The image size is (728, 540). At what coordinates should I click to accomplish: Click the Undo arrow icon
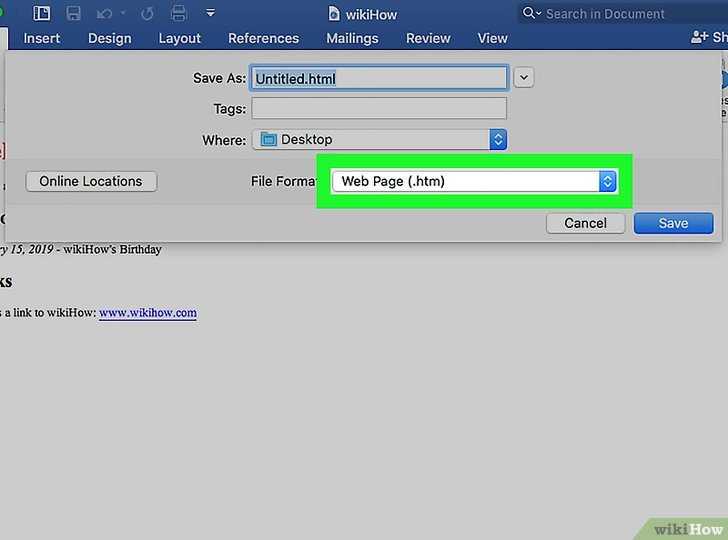[x=104, y=14]
